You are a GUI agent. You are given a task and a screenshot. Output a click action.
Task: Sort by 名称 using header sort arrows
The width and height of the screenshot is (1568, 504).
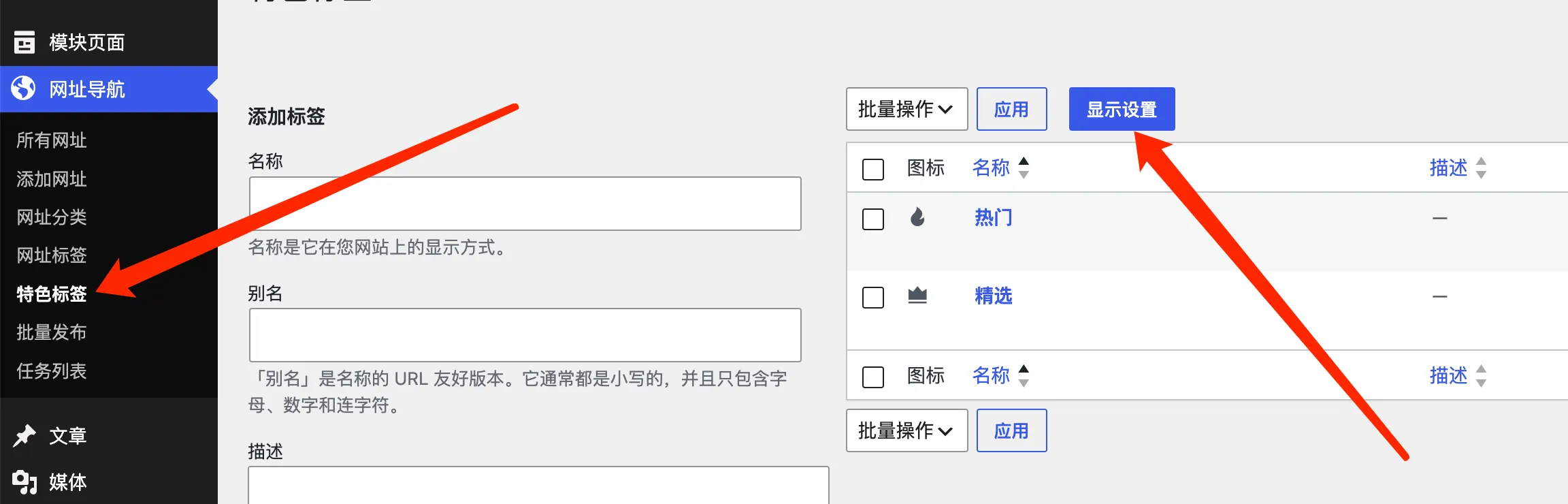tap(1024, 168)
